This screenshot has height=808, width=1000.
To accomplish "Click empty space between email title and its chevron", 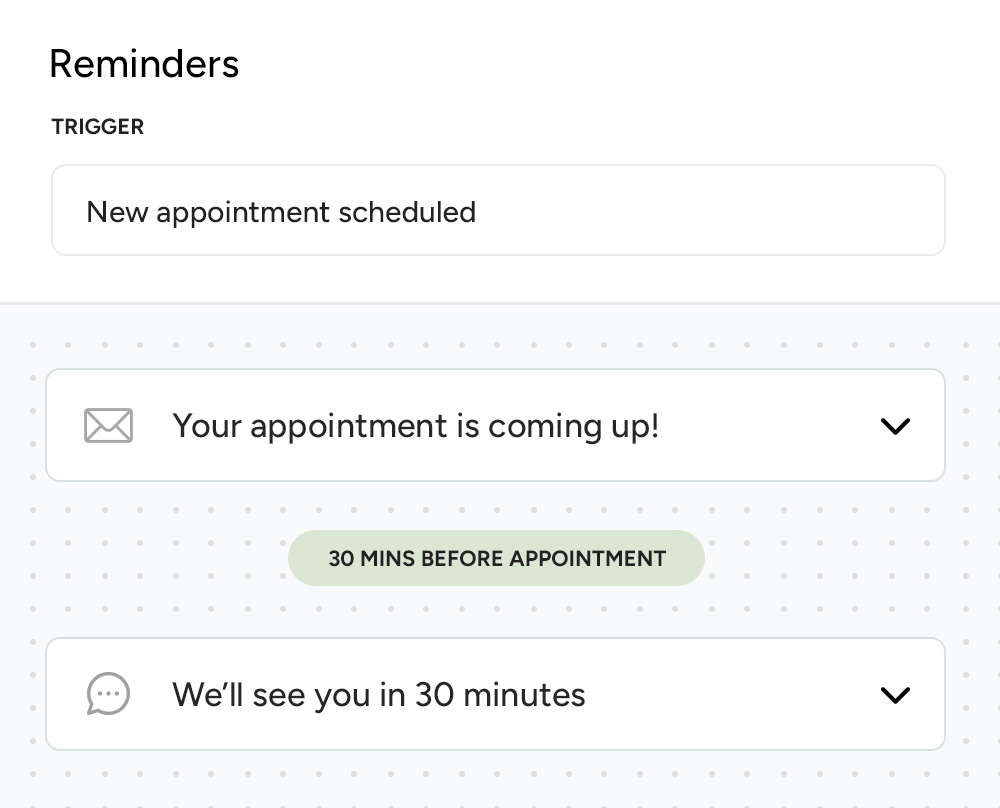I will pos(770,426).
